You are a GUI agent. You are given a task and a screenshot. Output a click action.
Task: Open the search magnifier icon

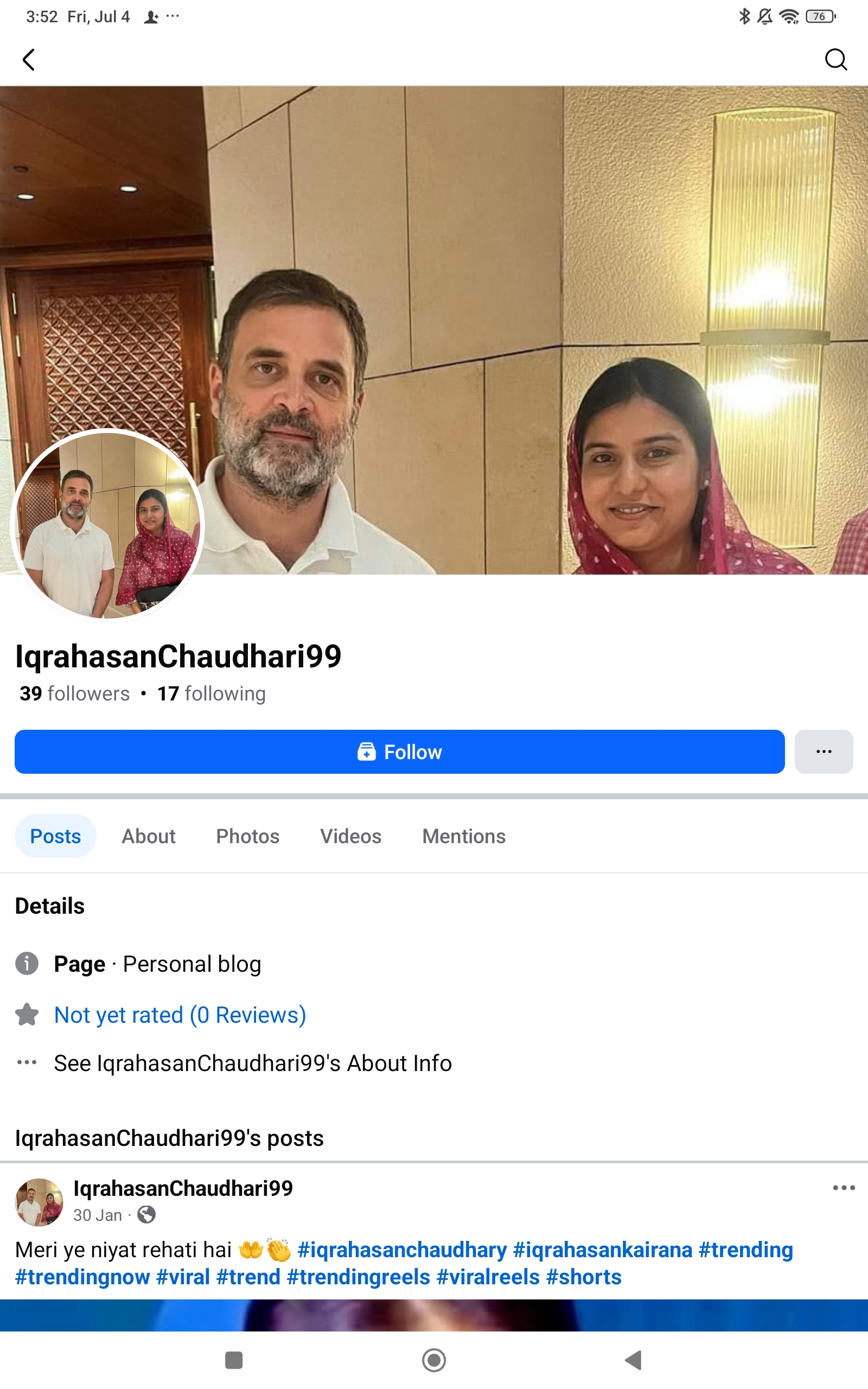pyautogui.click(x=836, y=59)
